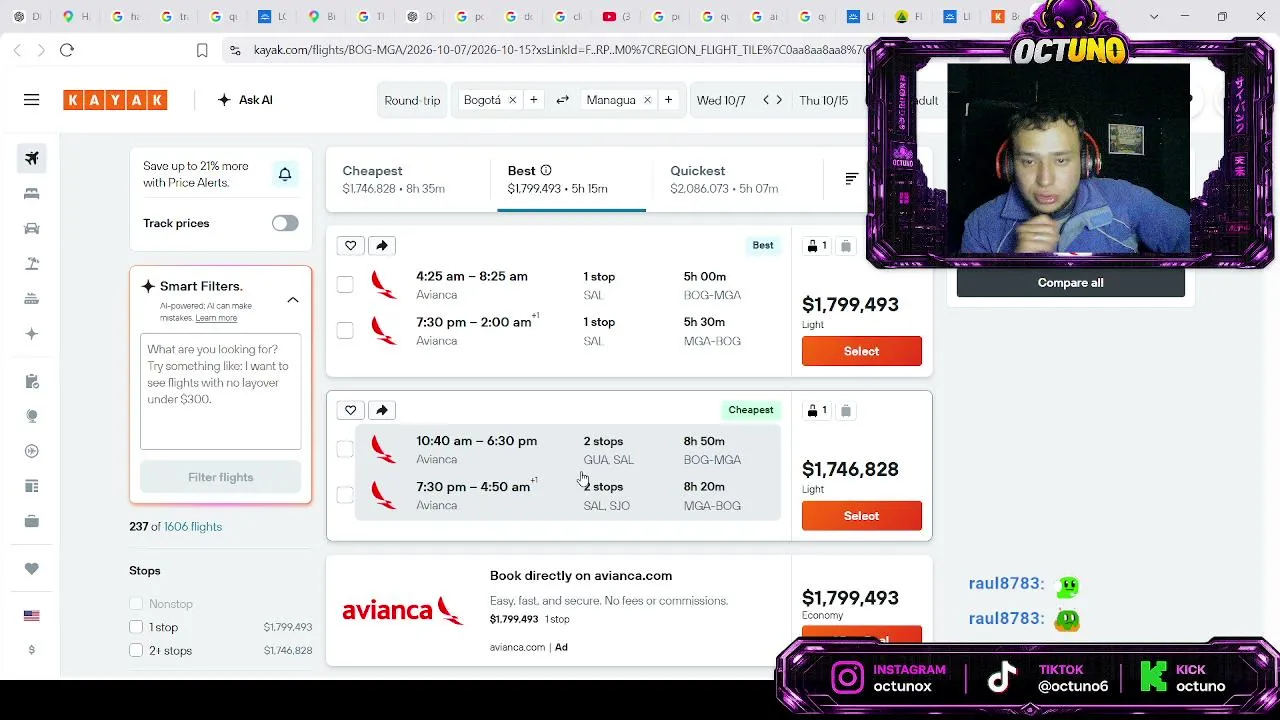Save the $1,799,493 Best flight with heart

pyautogui.click(x=351, y=245)
